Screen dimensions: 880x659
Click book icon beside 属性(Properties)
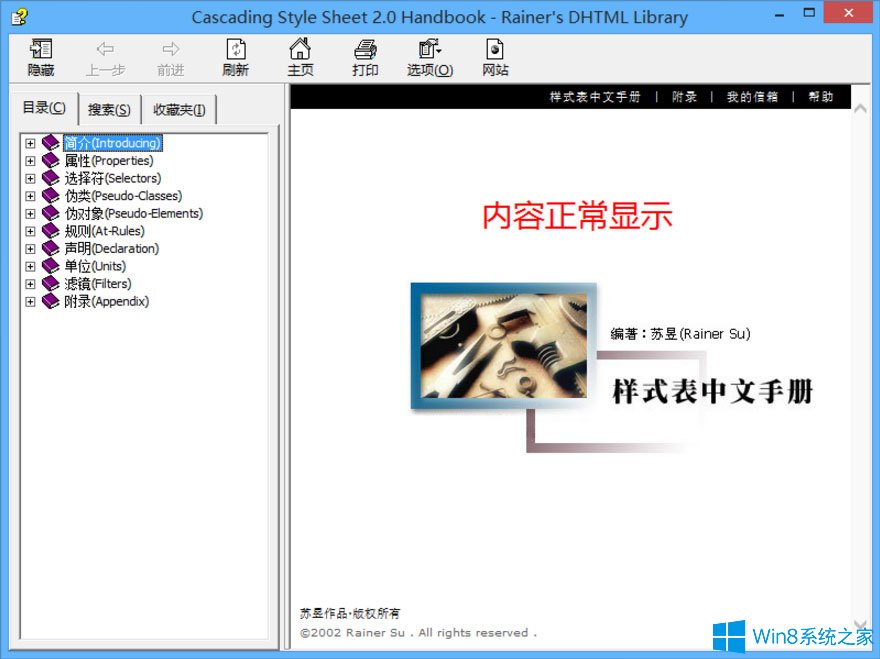51,161
